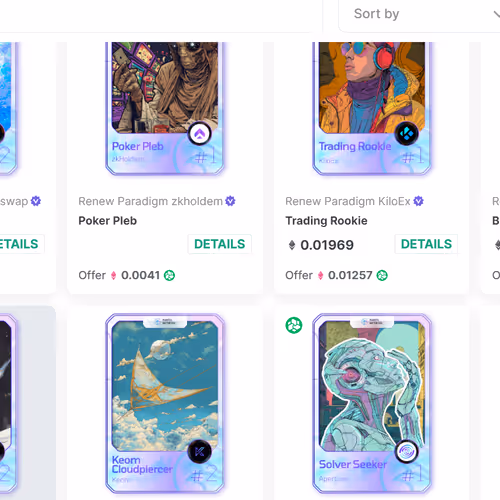Click the KiloEx logo badge on the Trading Rookie card
The image size is (500, 500).
[x=407, y=134]
